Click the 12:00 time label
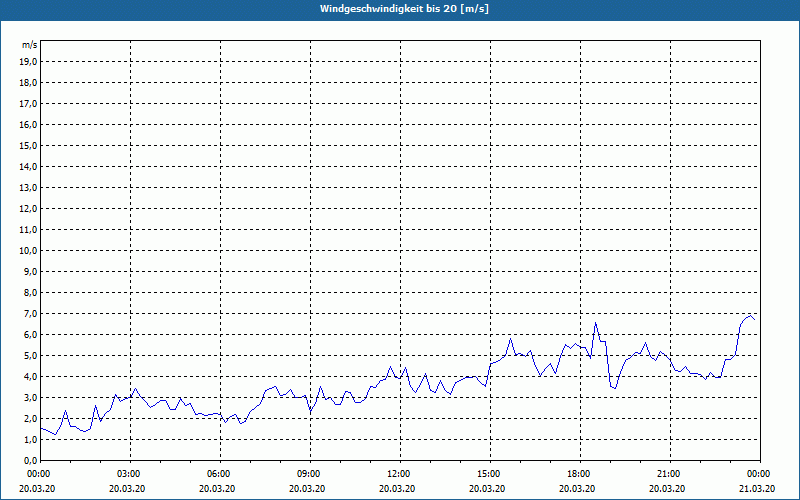 [x=398, y=474]
